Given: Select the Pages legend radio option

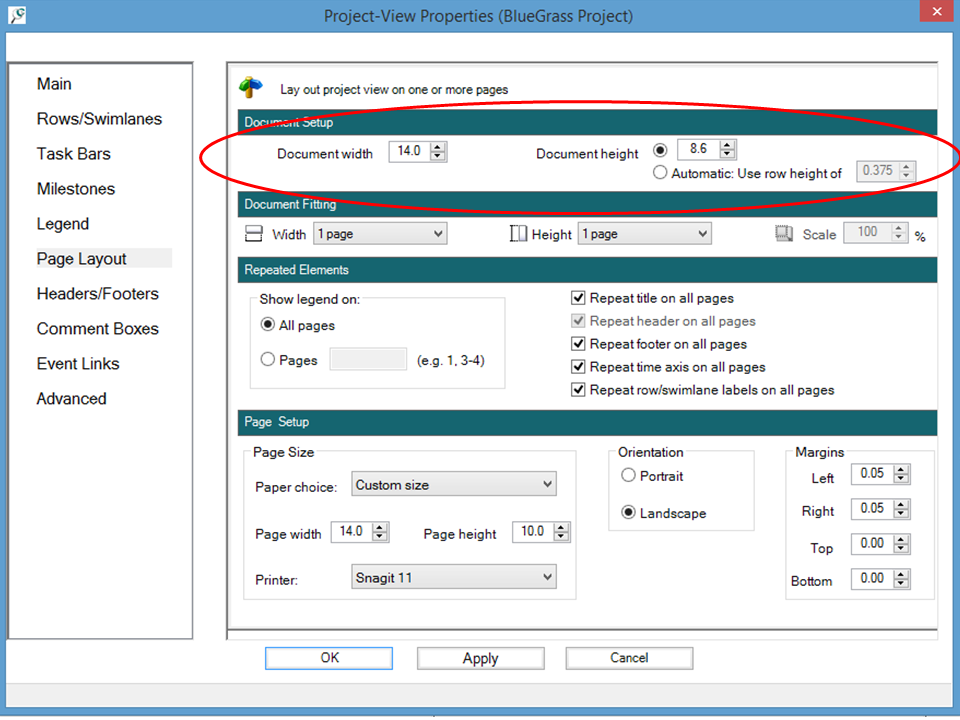Looking at the screenshot, I should [x=268, y=359].
